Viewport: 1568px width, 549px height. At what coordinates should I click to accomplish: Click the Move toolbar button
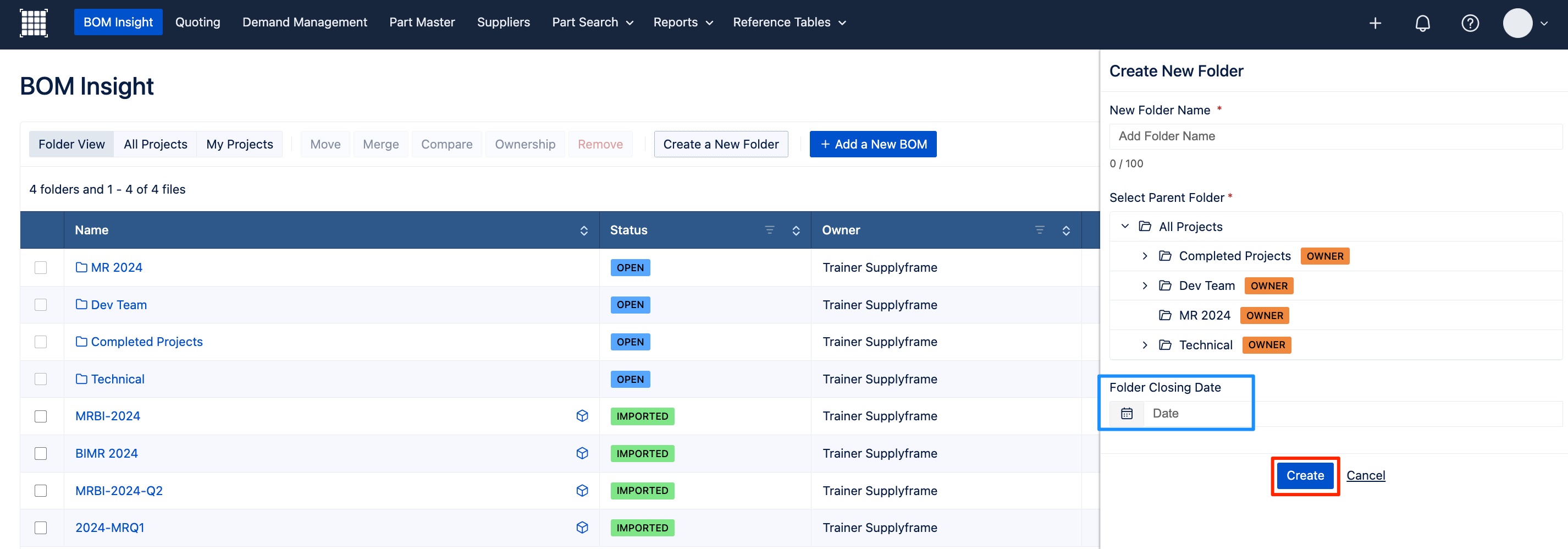(325, 145)
